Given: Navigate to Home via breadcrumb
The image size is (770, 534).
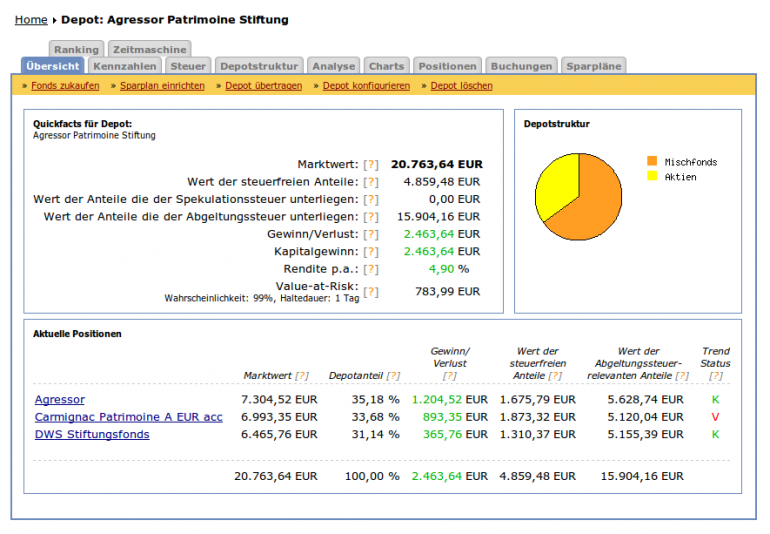Looking at the screenshot, I should [31, 20].
